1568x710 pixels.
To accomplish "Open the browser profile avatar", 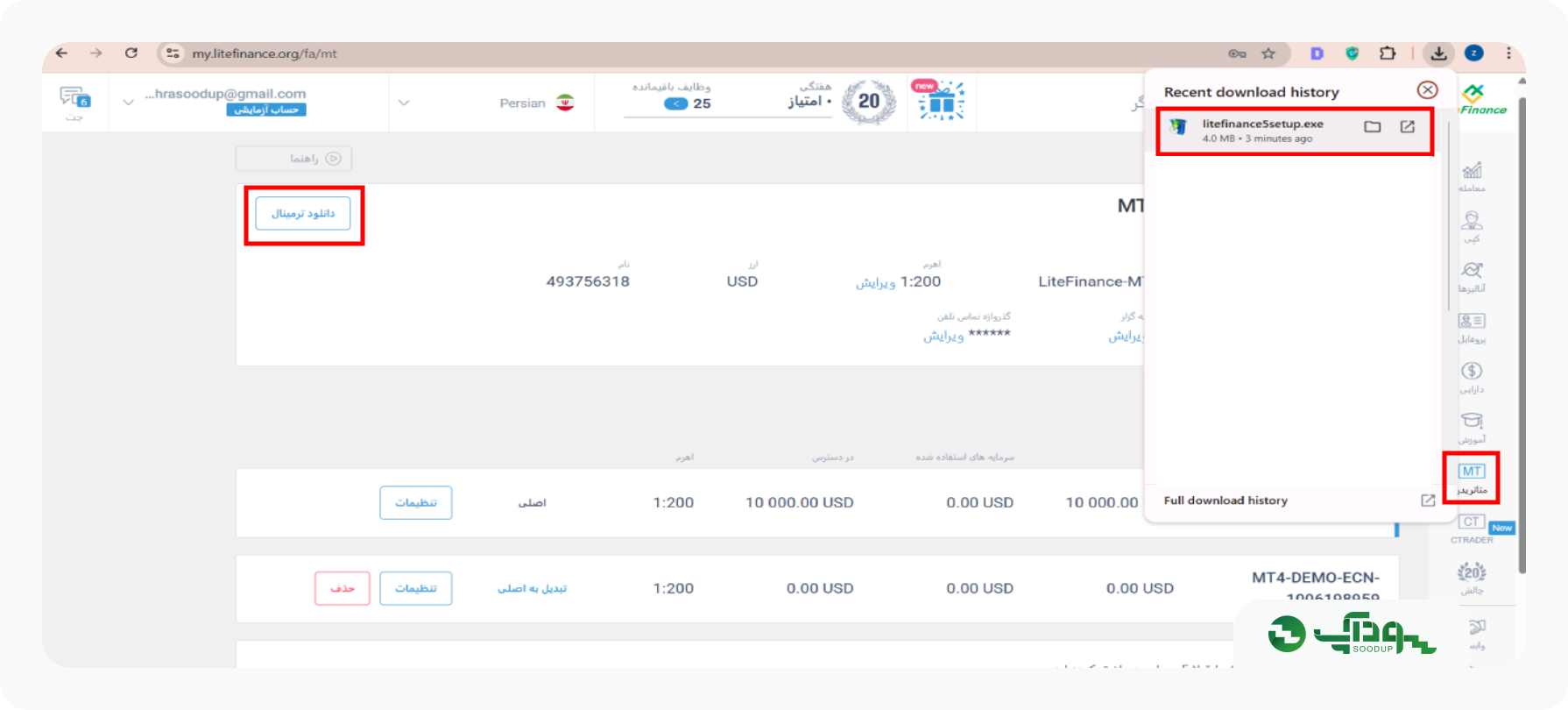I will coord(1474,53).
